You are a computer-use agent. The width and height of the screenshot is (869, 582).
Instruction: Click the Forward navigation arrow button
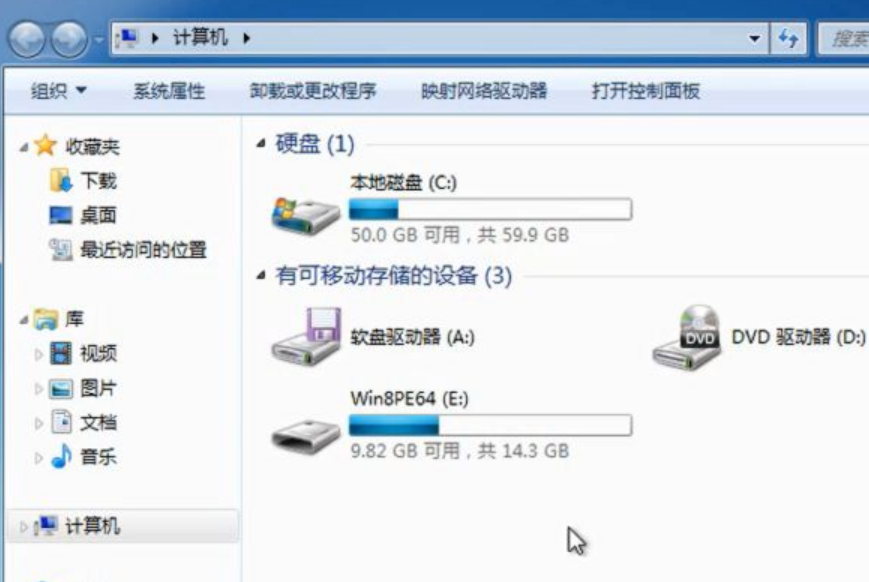[x=69, y=39]
